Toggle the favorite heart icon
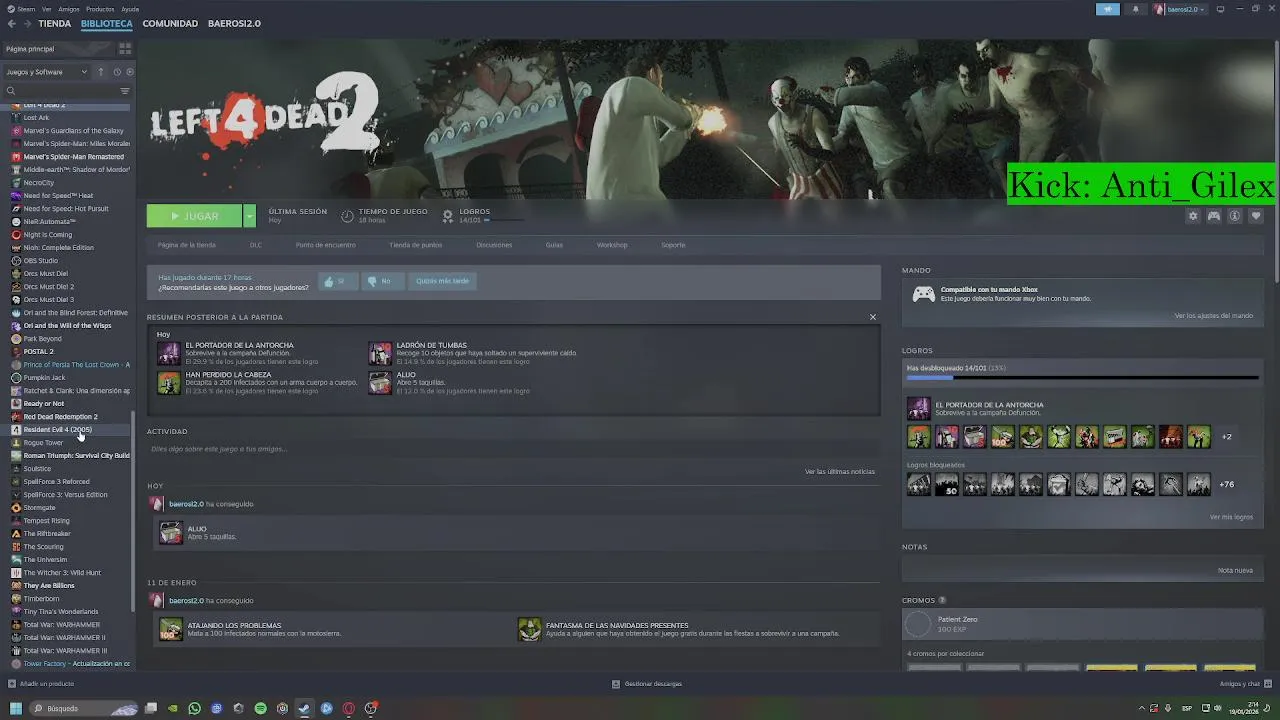 pyautogui.click(x=1256, y=216)
